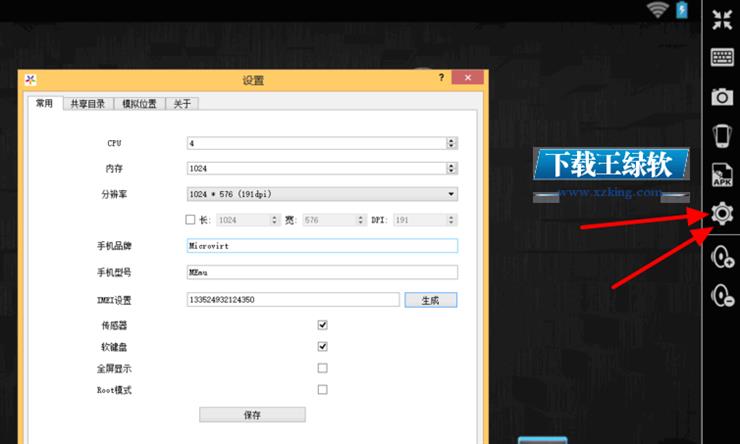This screenshot has height=444, width=740.
Task: Click the volume up icon
Action: [x=723, y=257]
